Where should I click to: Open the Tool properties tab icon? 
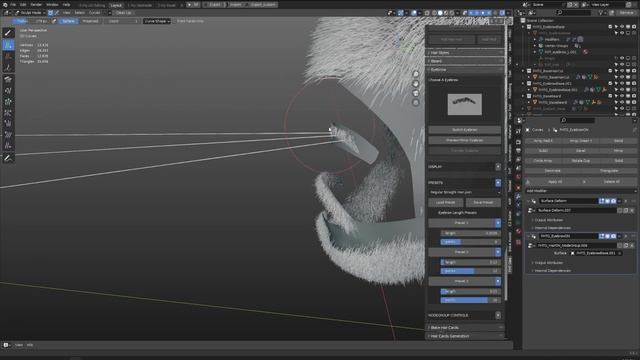click(518, 131)
